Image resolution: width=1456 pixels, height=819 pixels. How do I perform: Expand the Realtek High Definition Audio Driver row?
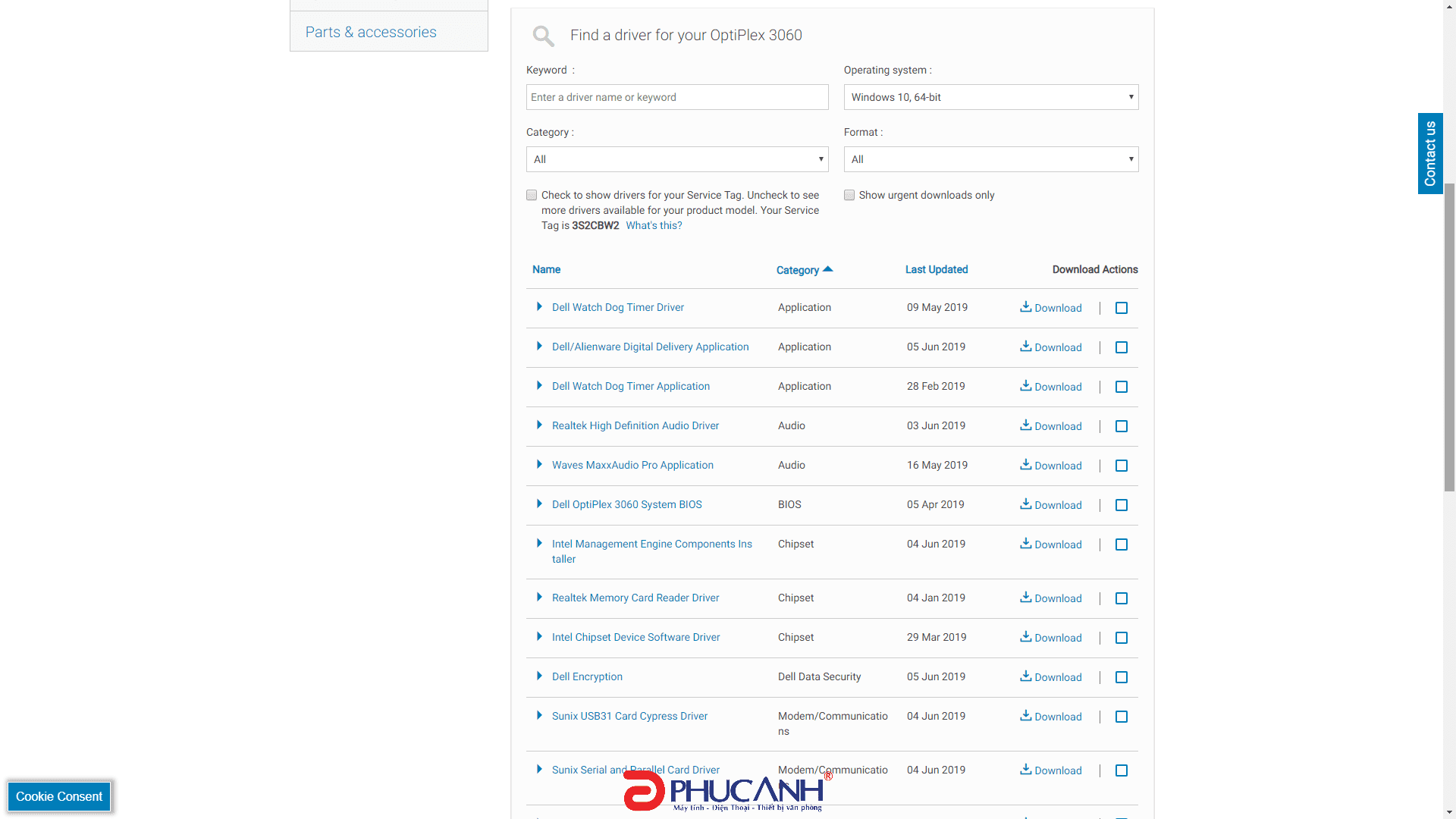pyautogui.click(x=539, y=425)
